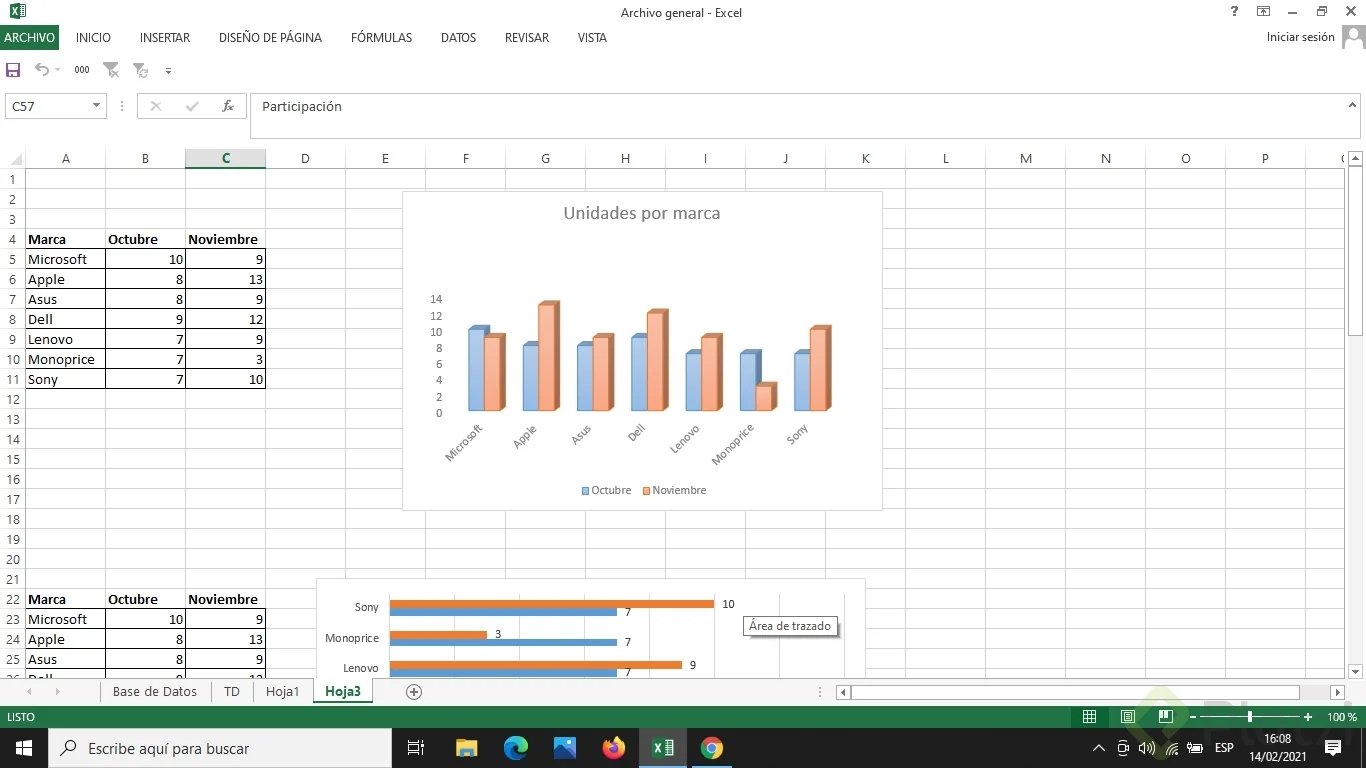The width and height of the screenshot is (1366, 768).
Task: Switch to Page Break Preview in status bar
Action: tap(1165, 717)
